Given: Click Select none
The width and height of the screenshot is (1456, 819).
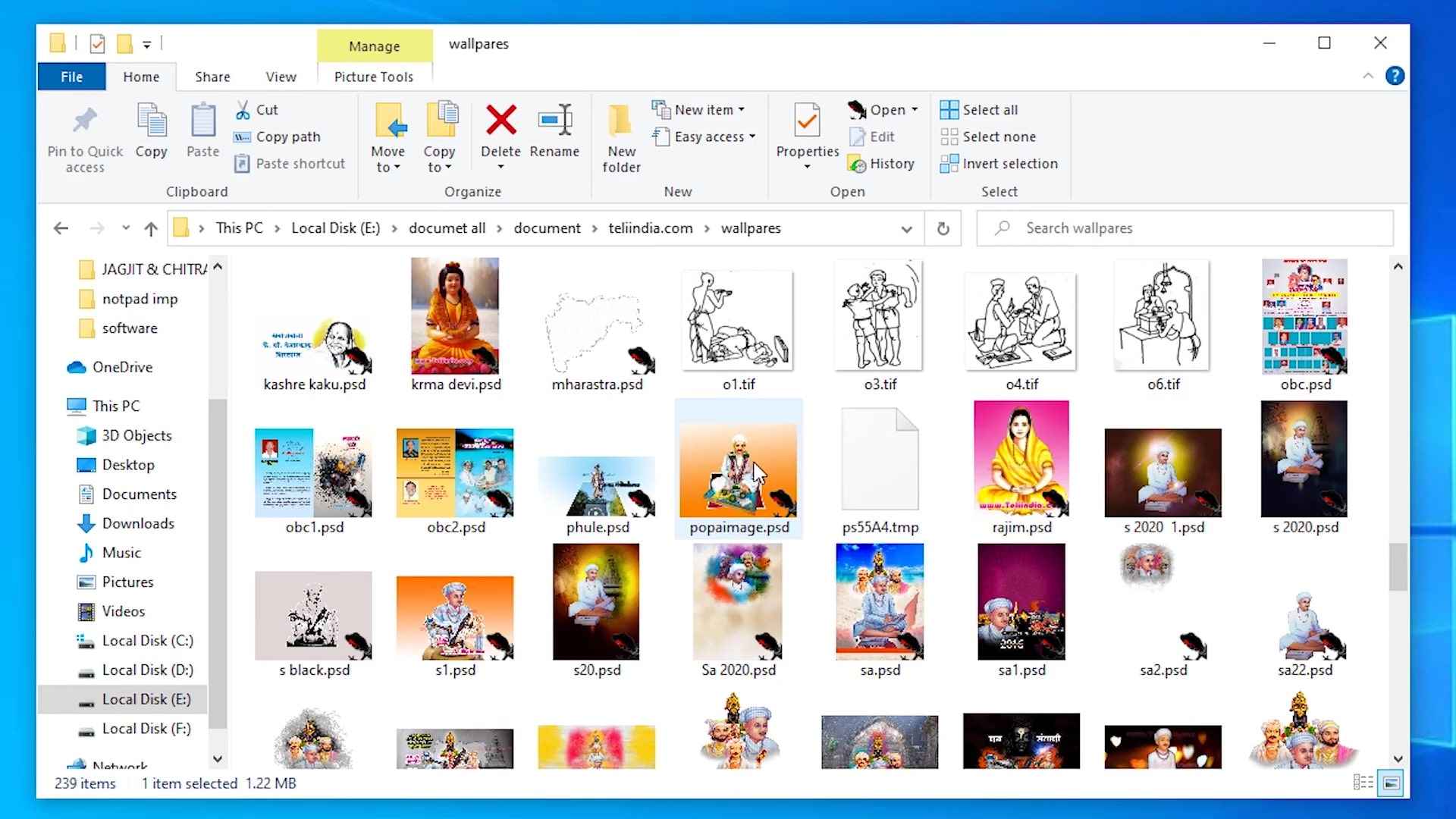Looking at the screenshot, I should pos(988,137).
